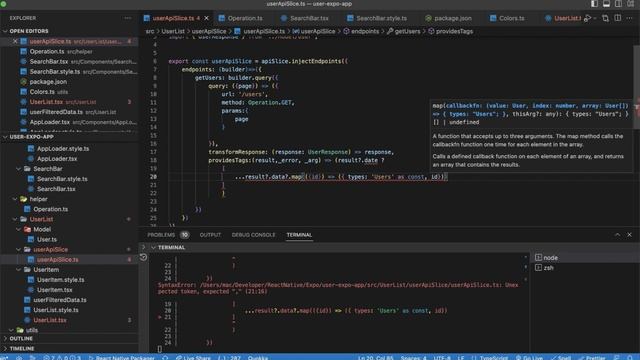Change indentation via Spaces: 4

click(x=413, y=358)
